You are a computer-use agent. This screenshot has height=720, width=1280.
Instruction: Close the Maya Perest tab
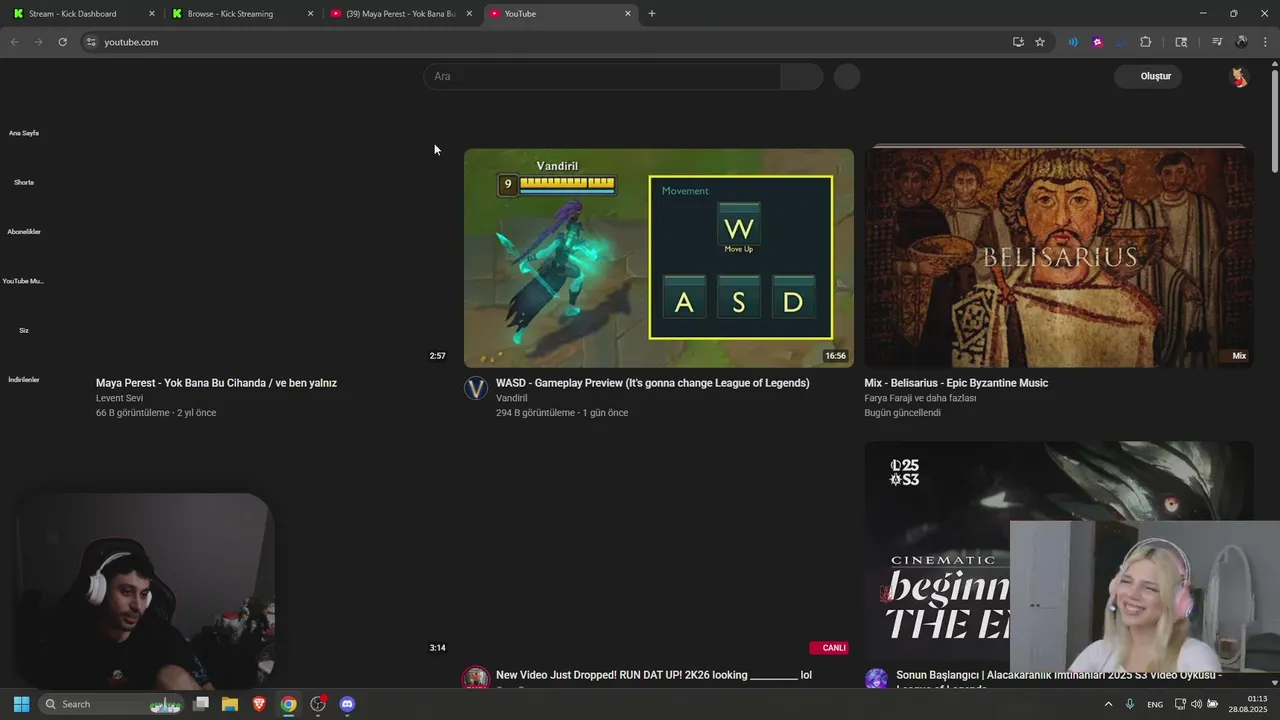469,14
